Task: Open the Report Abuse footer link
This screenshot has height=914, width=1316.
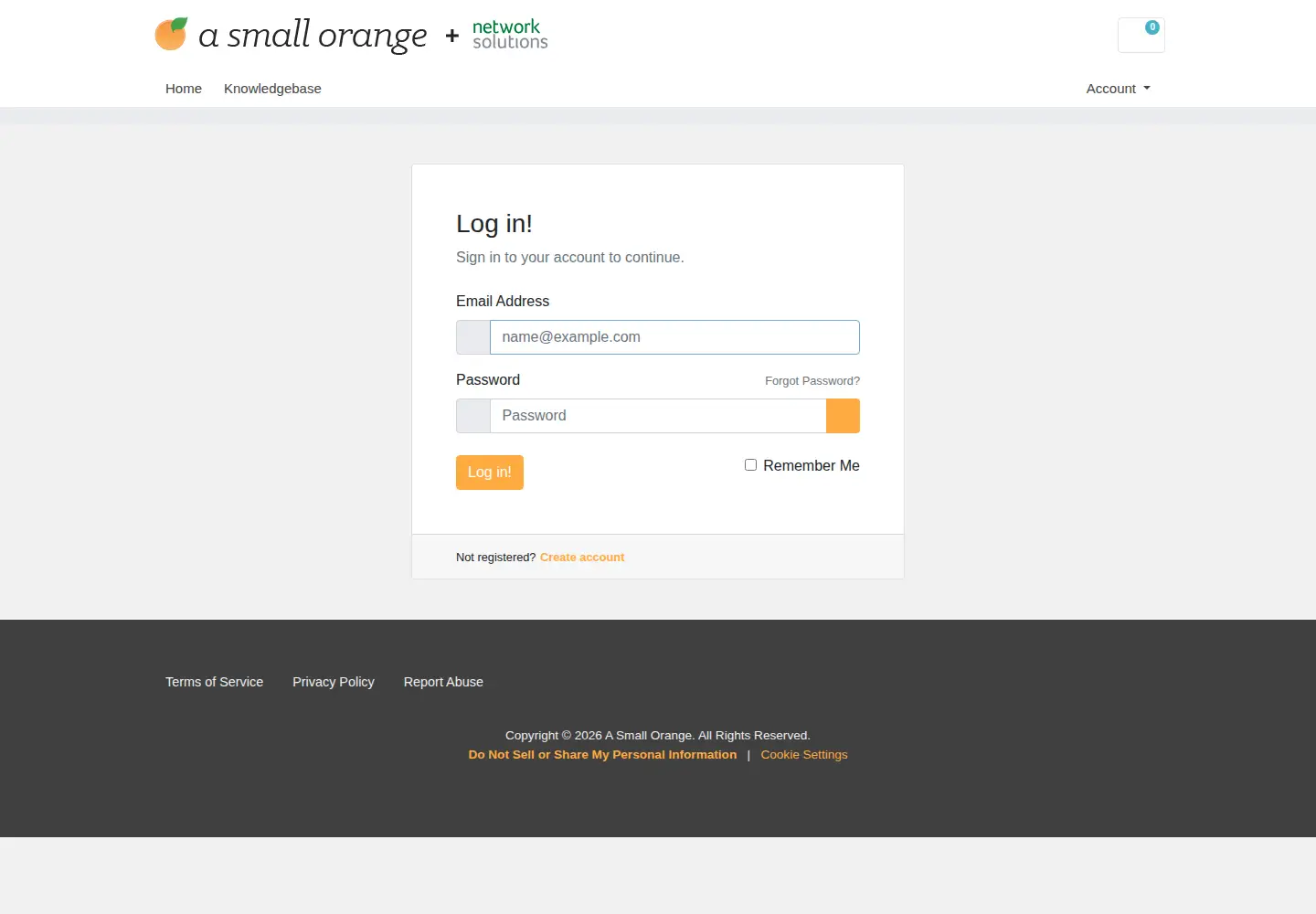Action: point(443,682)
